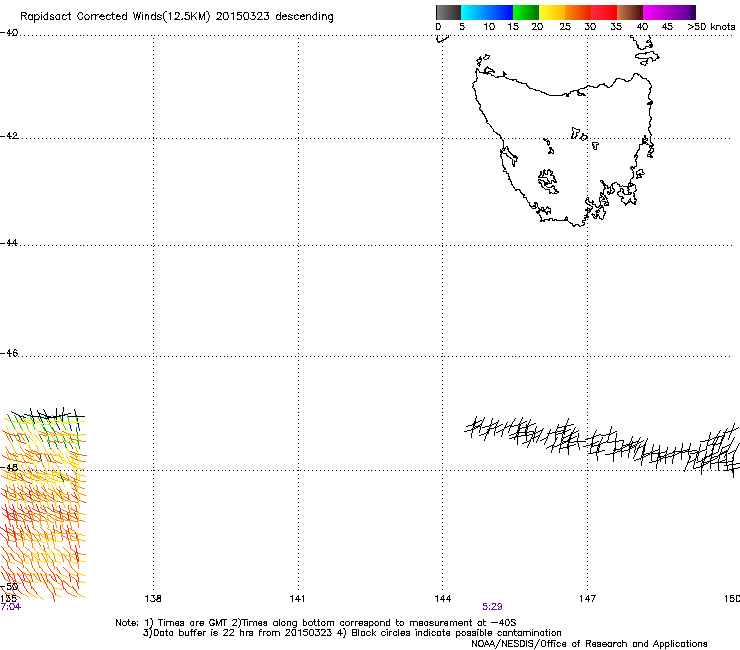Screen dimensions: 740x650
Task: Click the '40' legend scale label
Action: point(642,27)
